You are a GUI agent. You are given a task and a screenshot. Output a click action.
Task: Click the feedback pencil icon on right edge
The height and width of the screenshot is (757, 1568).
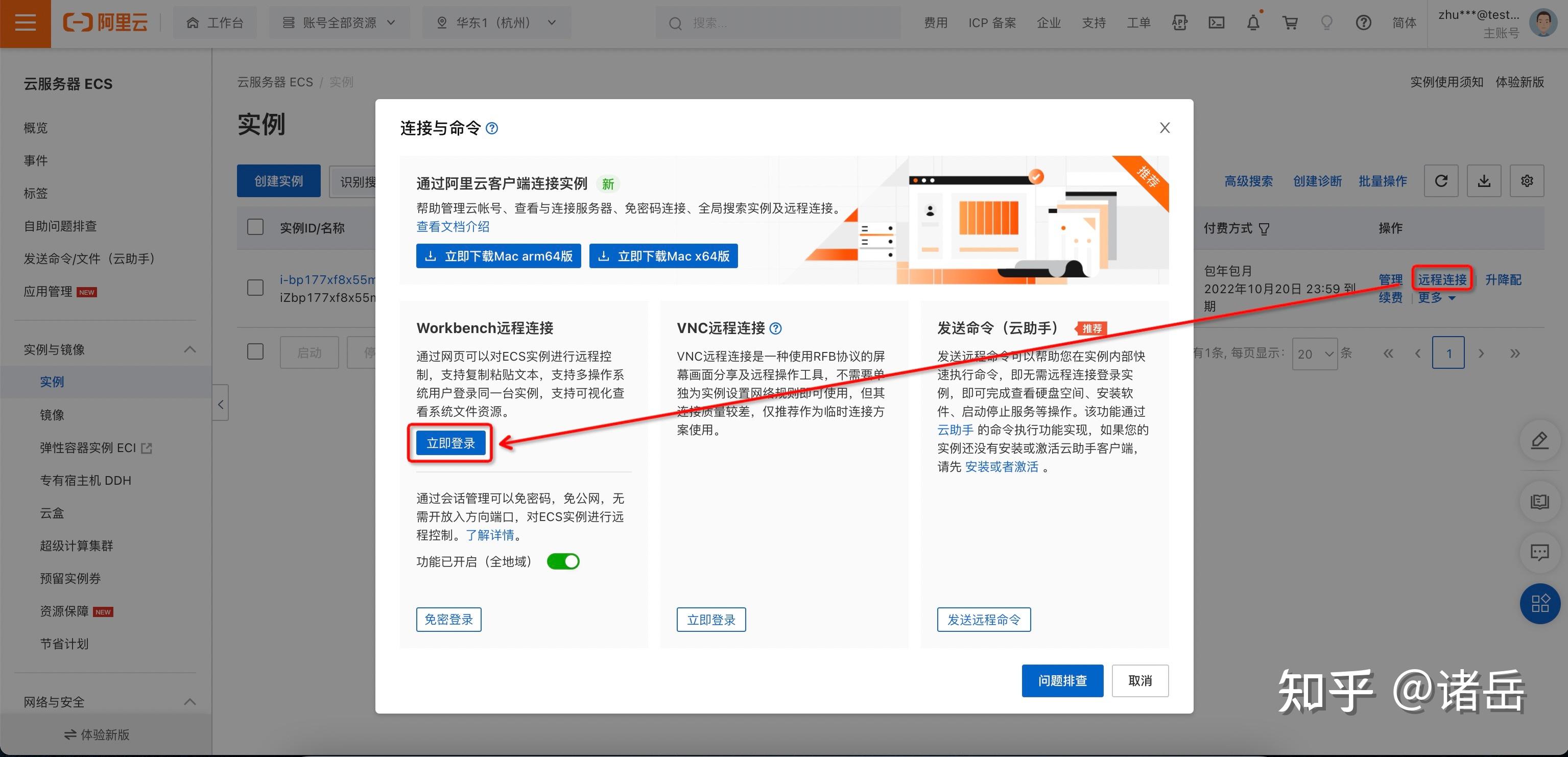[1540, 440]
